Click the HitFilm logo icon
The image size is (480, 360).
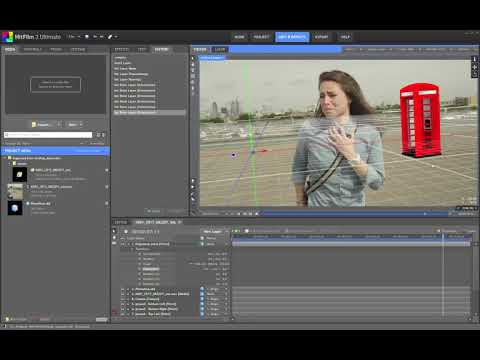[7, 37]
